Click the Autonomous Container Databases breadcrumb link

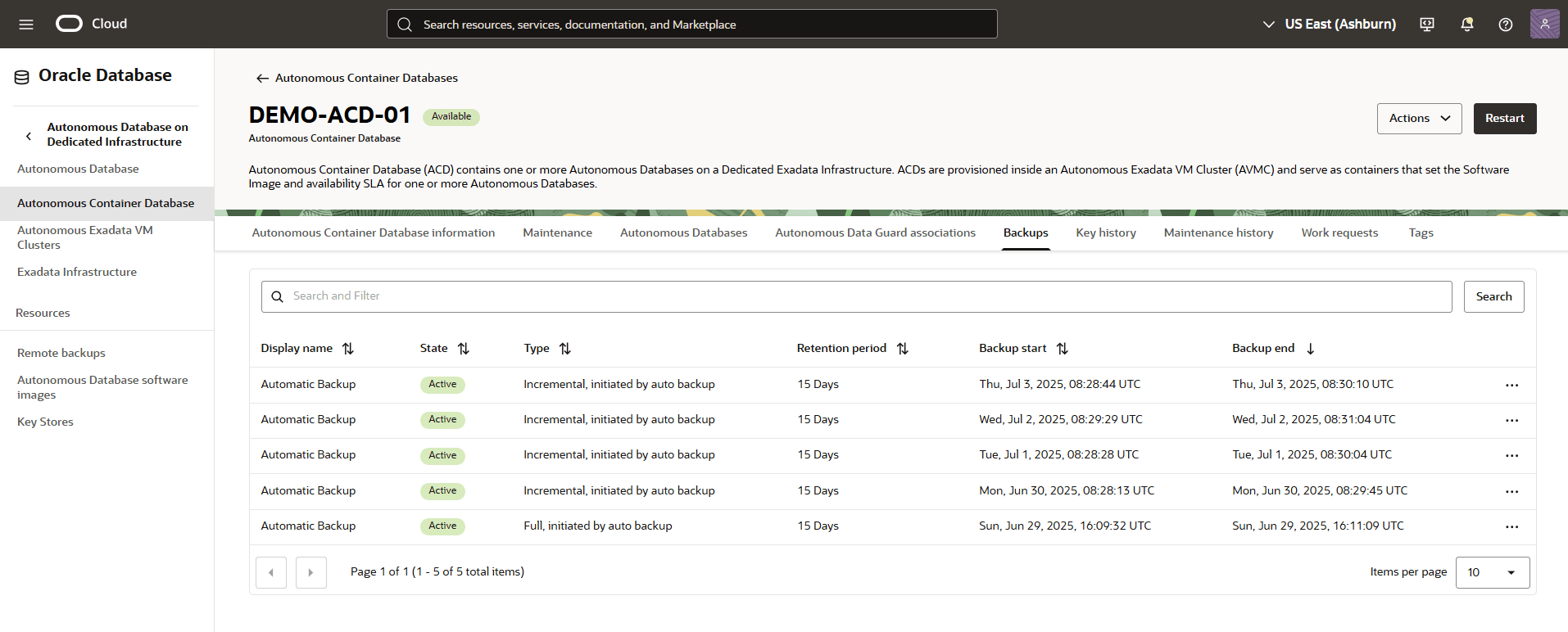366,79
